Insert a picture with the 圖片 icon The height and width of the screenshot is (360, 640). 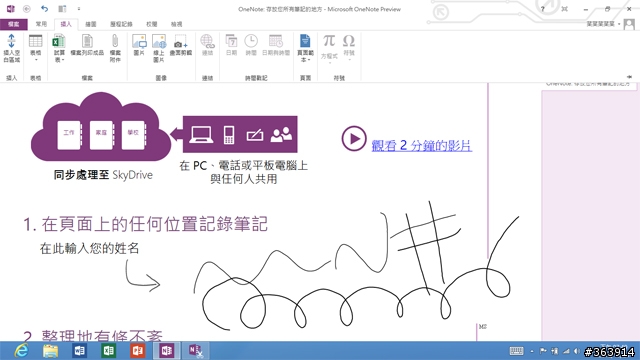[x=139, y=41]
